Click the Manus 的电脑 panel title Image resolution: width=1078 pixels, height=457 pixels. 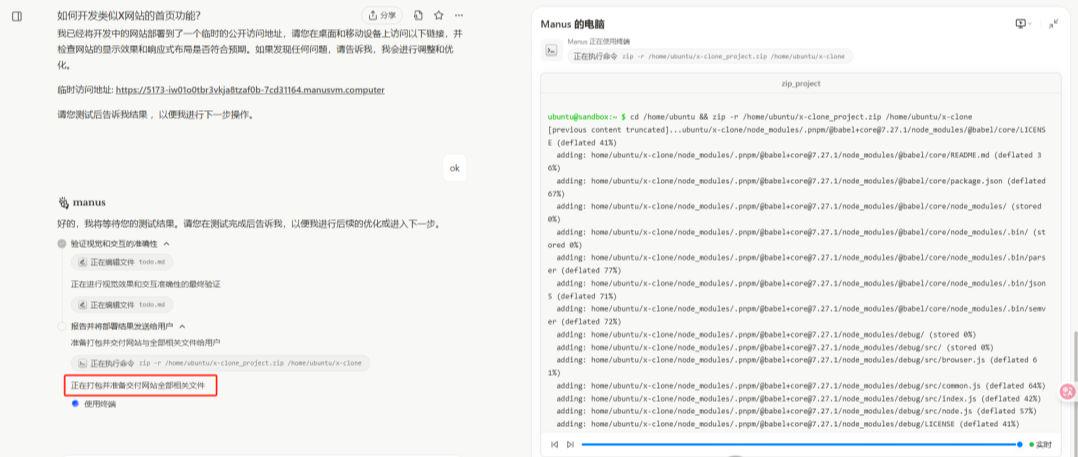572,24
